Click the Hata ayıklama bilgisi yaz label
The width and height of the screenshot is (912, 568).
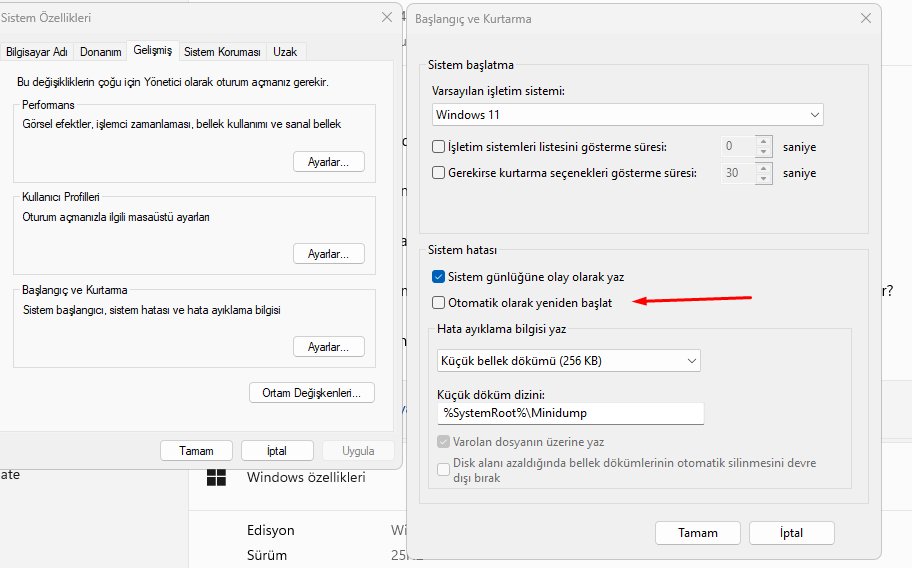(x=501, y=329)
